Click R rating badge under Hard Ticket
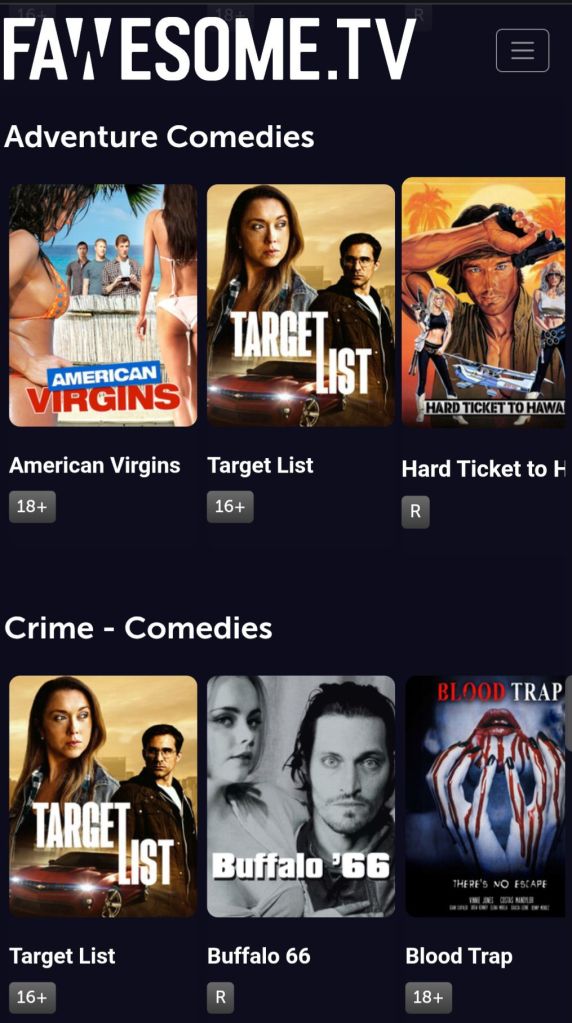Image resolution: width=572 pixels, height=1023 pixels. [415, 512]
